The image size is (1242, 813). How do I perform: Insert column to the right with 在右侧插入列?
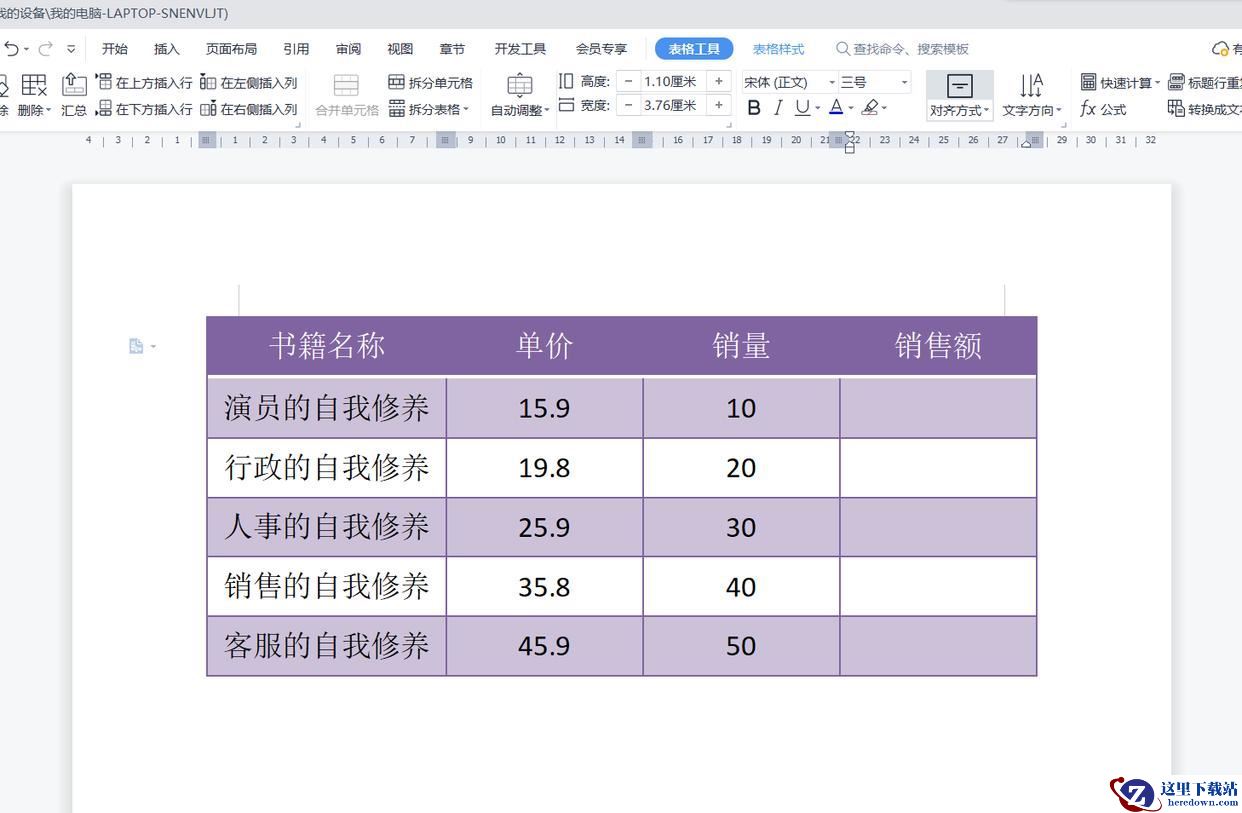click(249, 109)
